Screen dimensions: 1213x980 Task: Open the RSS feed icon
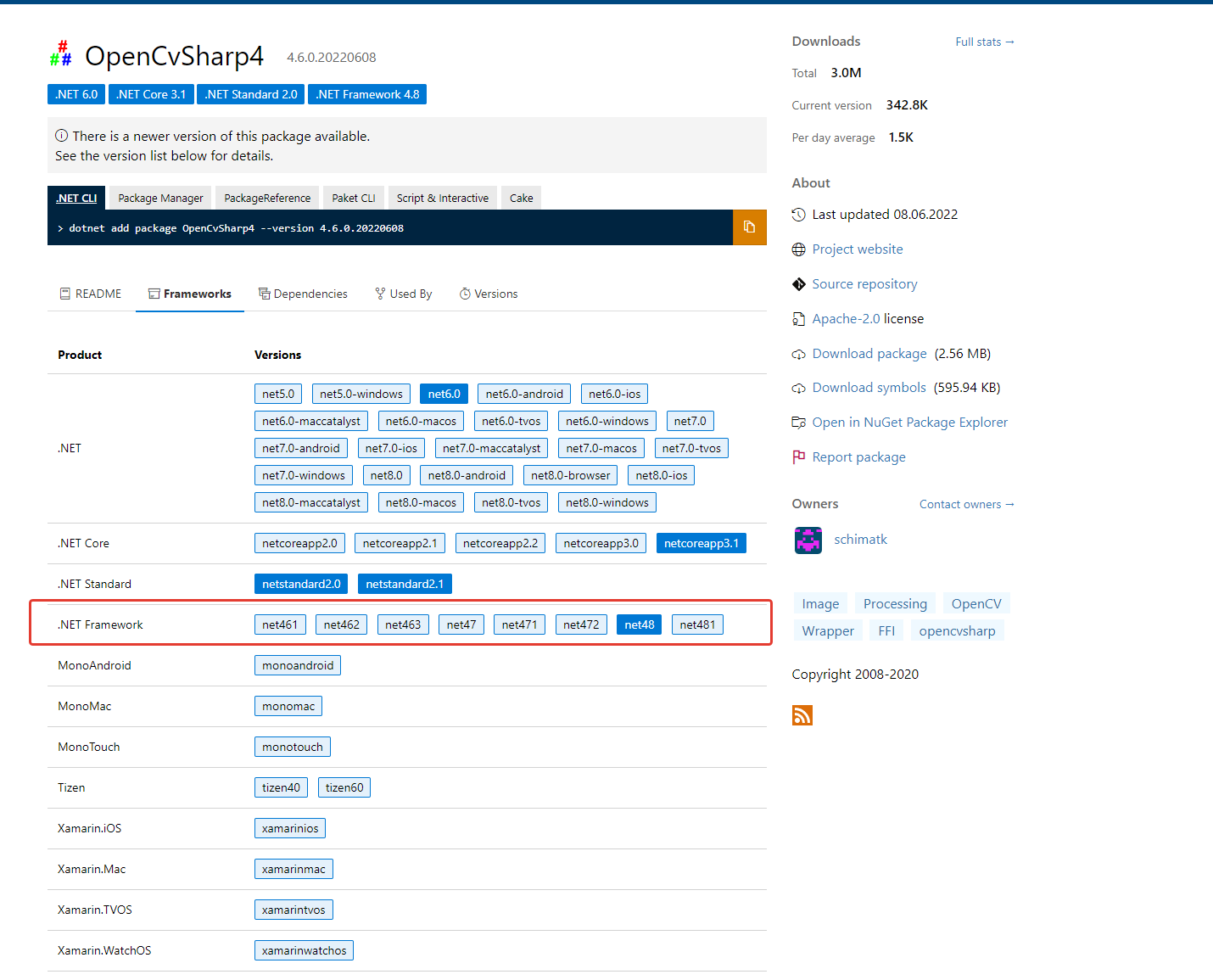click(802, 715)
